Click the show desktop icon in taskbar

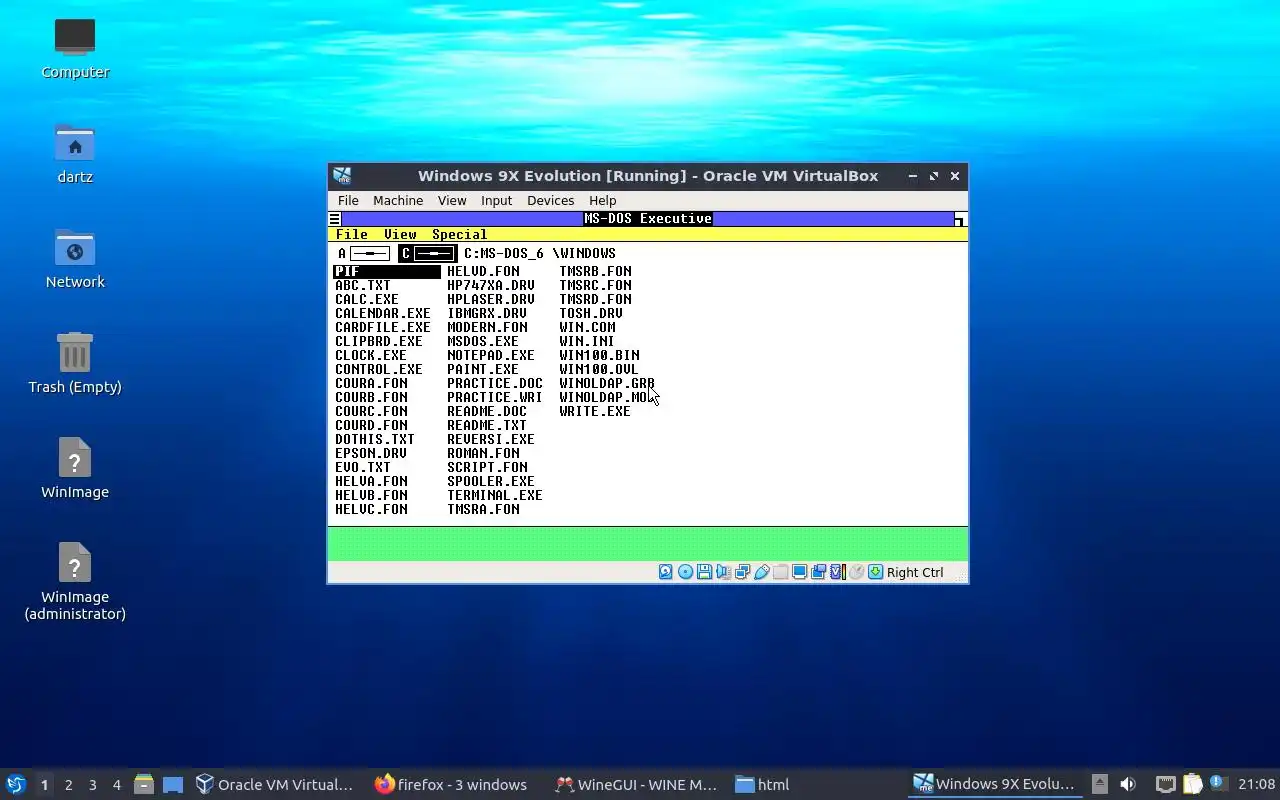[173, 784]
